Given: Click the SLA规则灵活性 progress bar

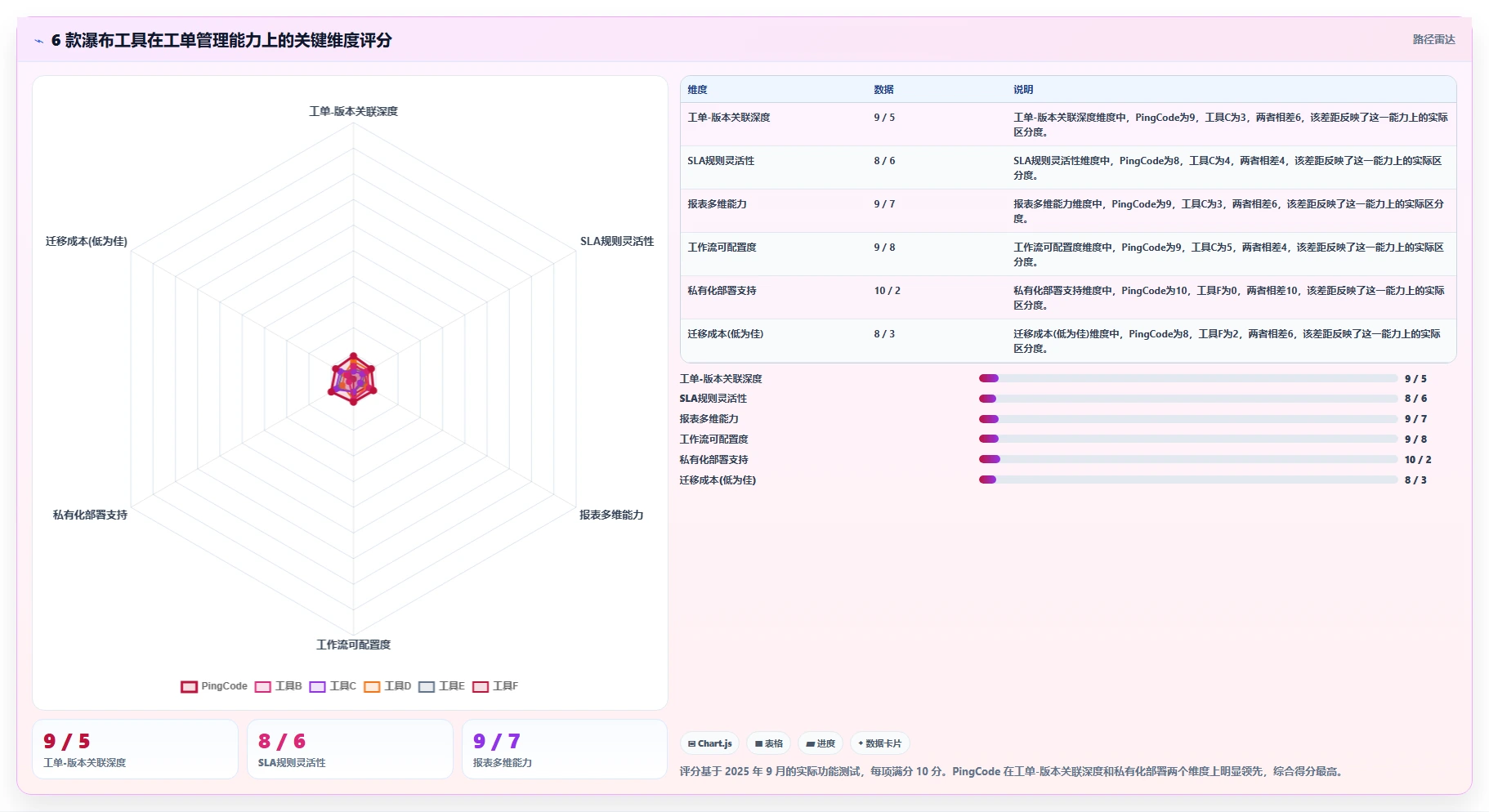Looking at the screenshot, I should click(1188, 399).
